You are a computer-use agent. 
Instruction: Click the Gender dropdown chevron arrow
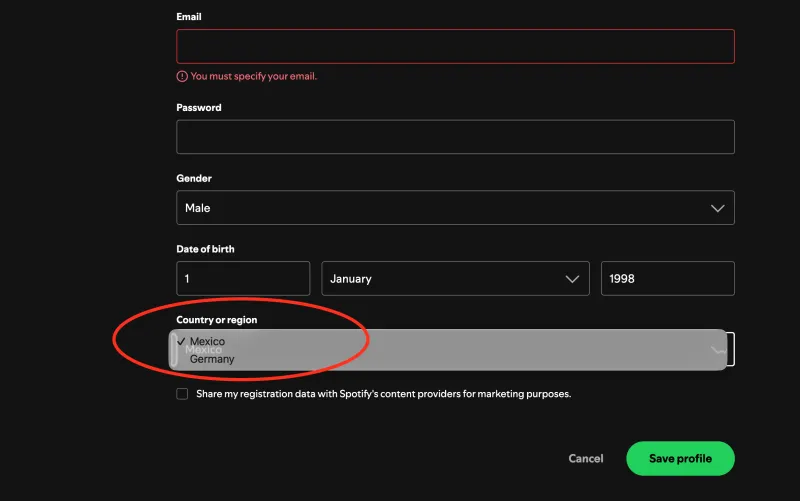click(717, 208)
